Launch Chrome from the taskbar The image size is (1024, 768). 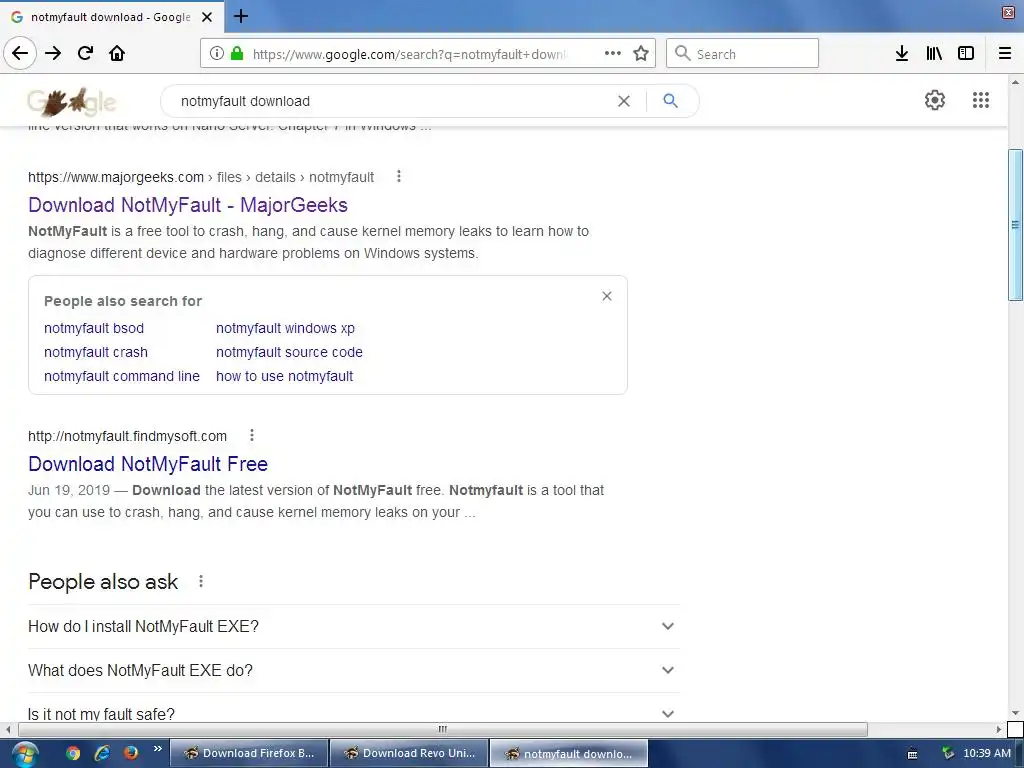tap(73, 753)
